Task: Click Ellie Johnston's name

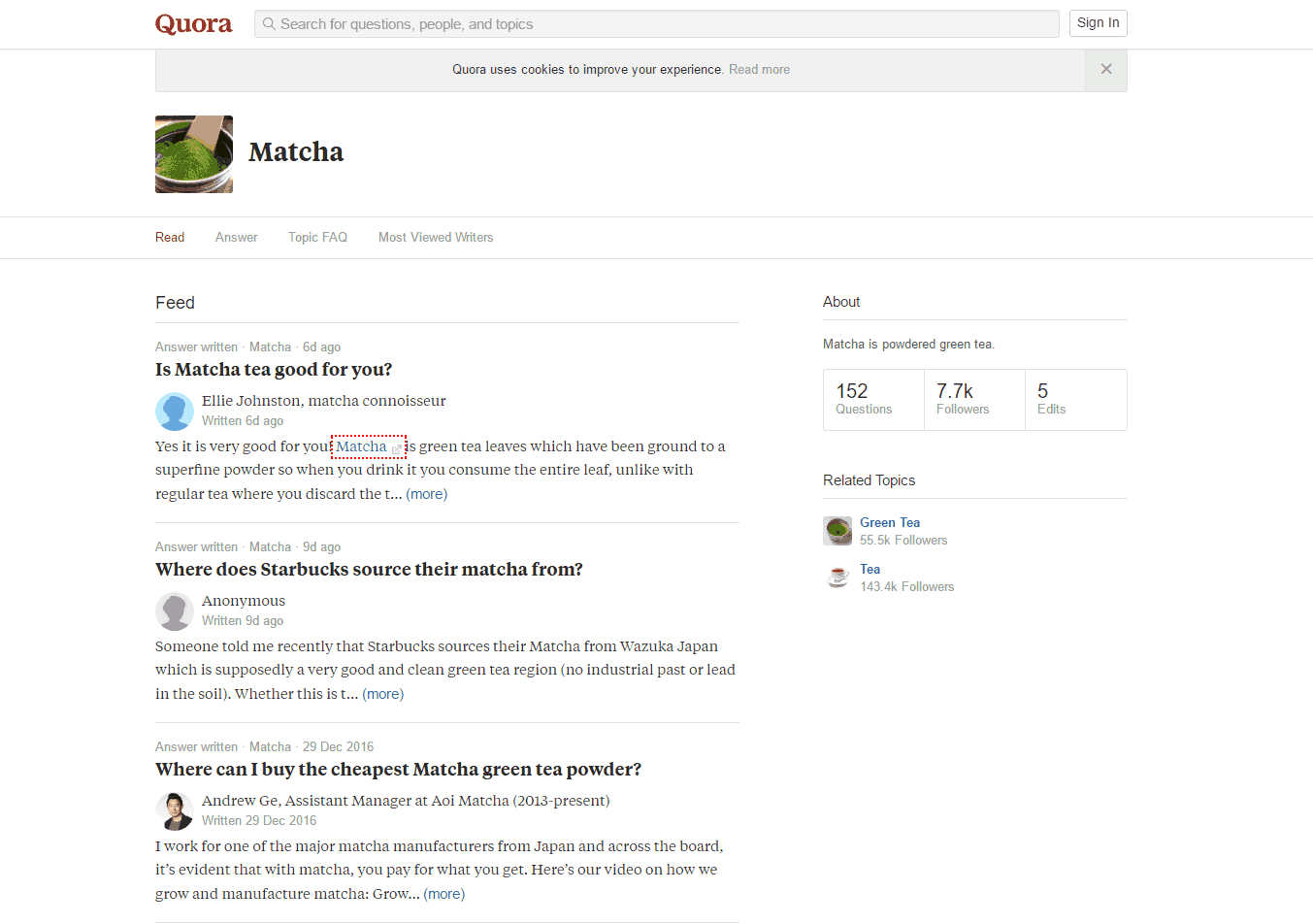Action: point(251,401)
